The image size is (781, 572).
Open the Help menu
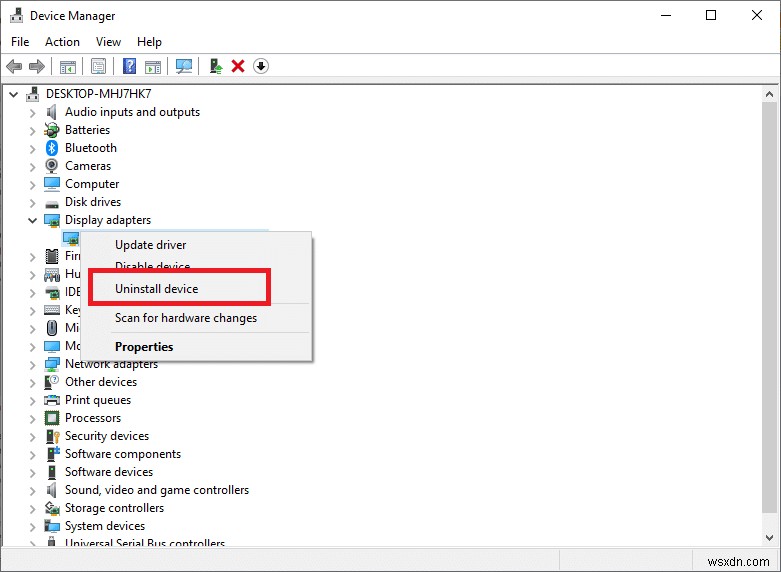click(x=149, y=42)
